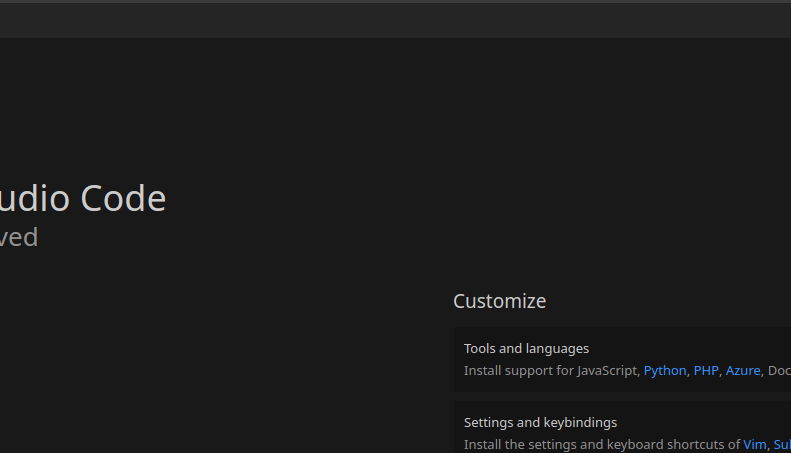The image size is (791, 453).
Task: Click the Install support for JavaScript text
Action: coord(552,371)
